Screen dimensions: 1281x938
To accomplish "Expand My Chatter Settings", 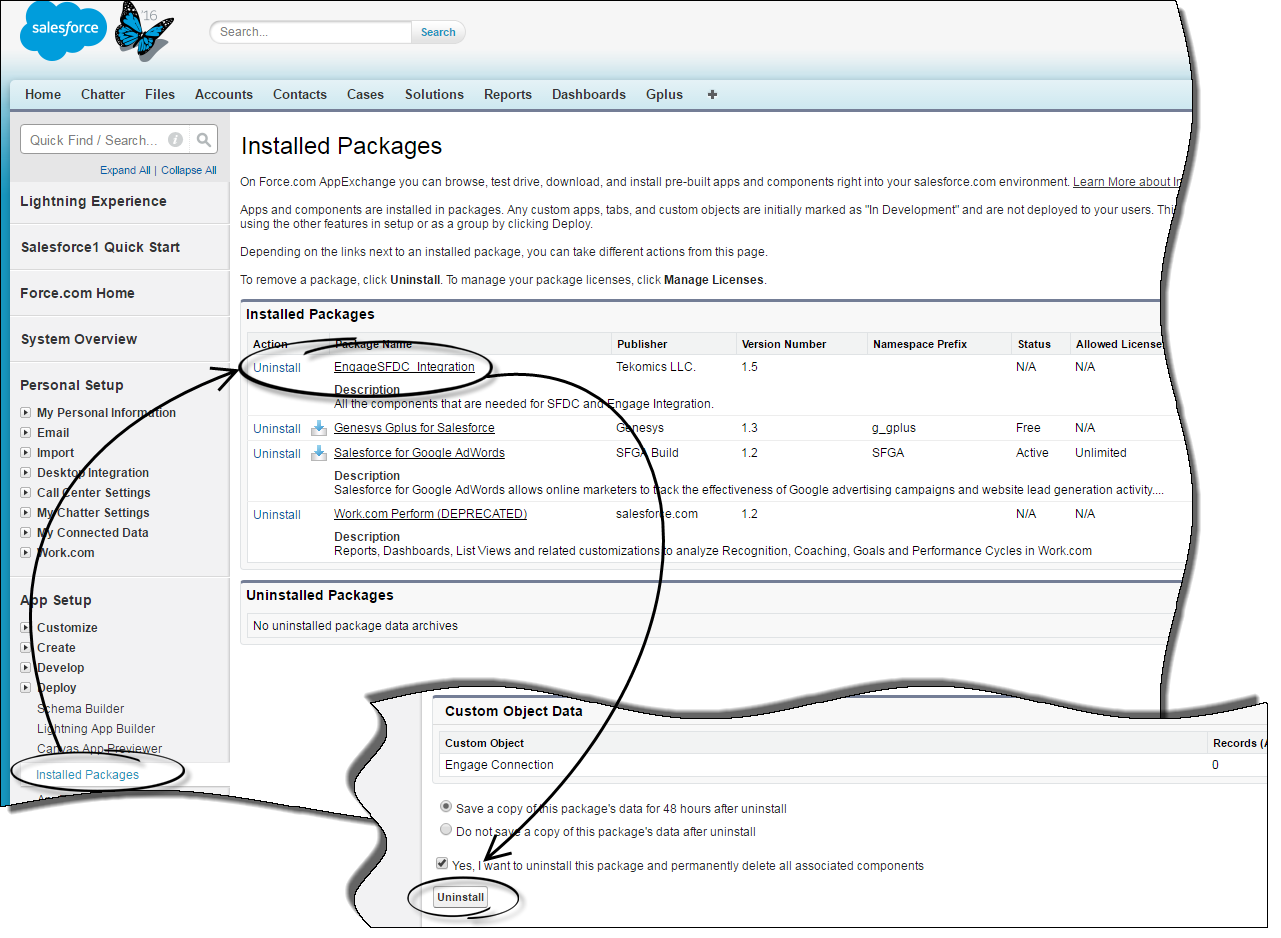I will (x=26, y=513).
